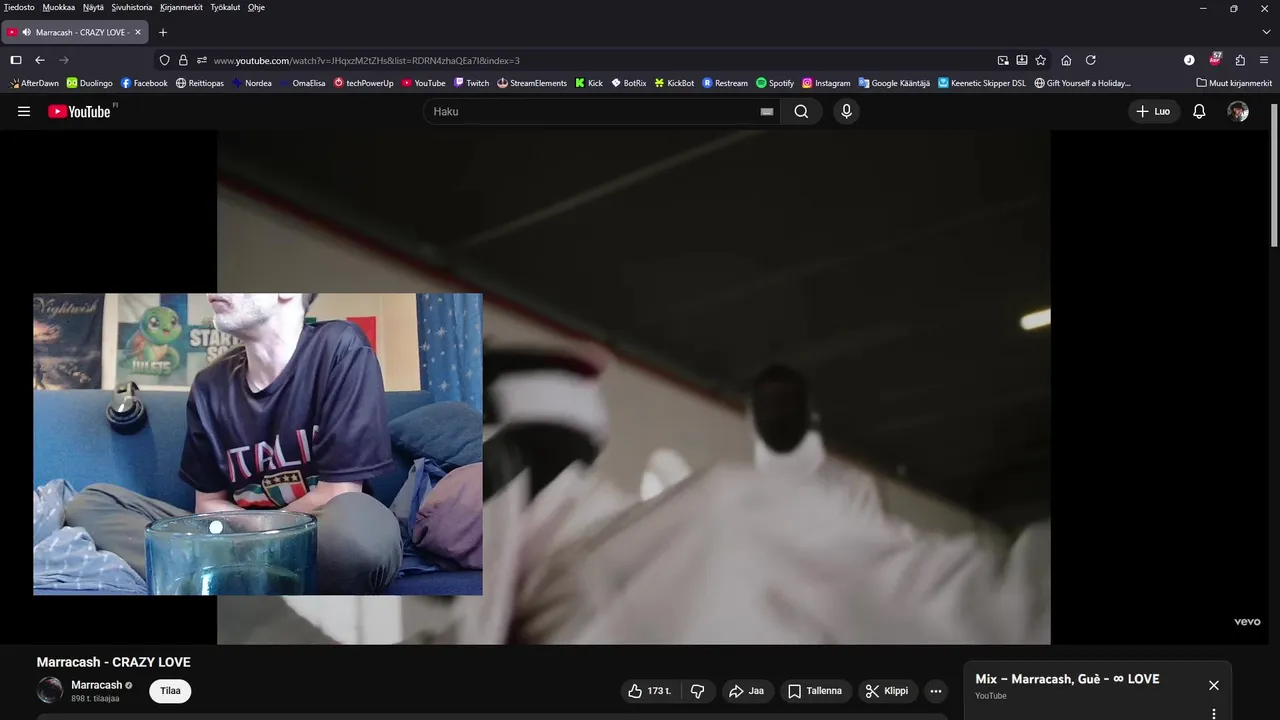Open the StreamElements bookmark
Screen dimensions: 1280x720
532,83
